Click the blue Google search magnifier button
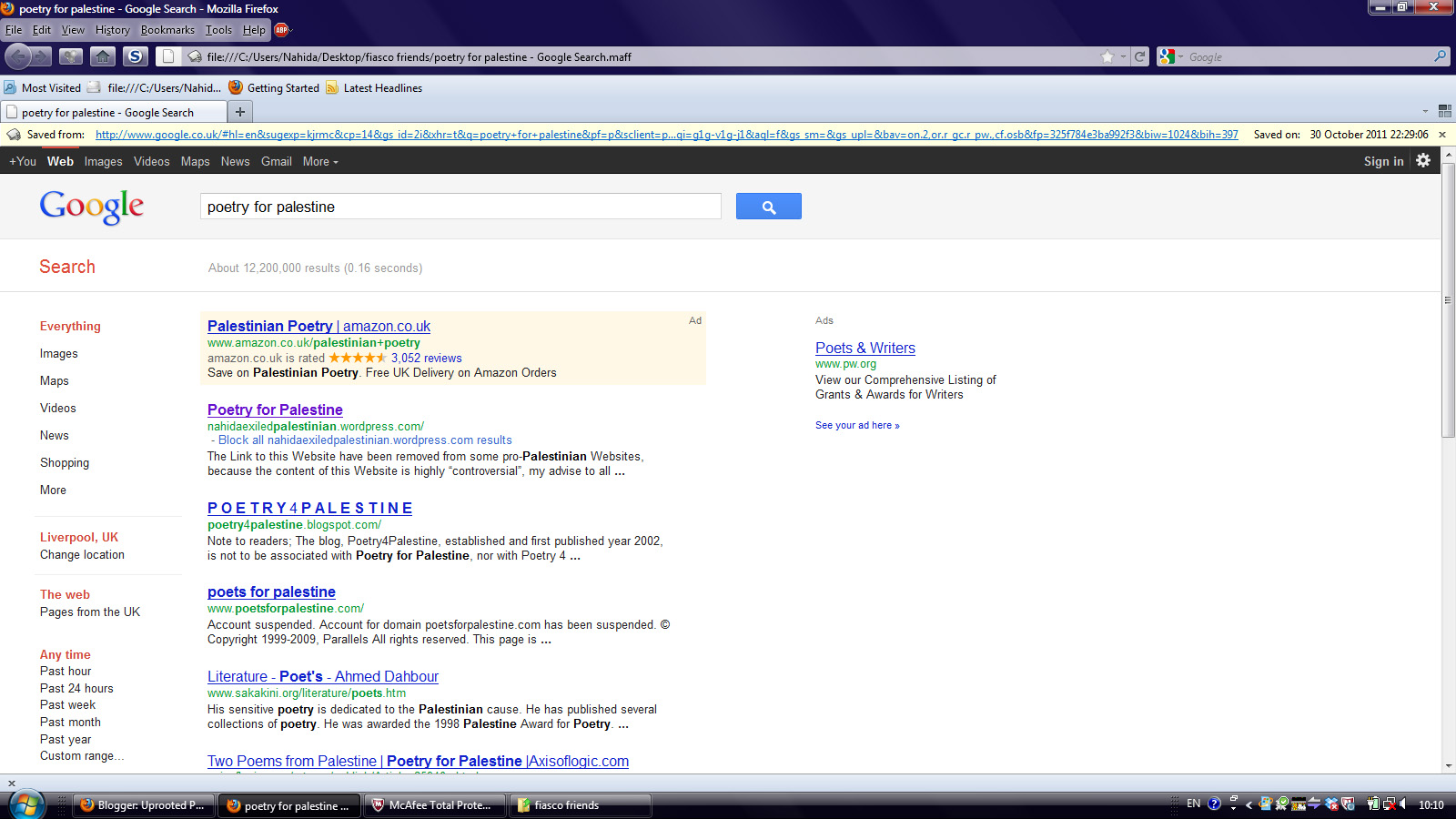Image resolution: width=1456 pixels, height=819 pixels. click(768, 207)
